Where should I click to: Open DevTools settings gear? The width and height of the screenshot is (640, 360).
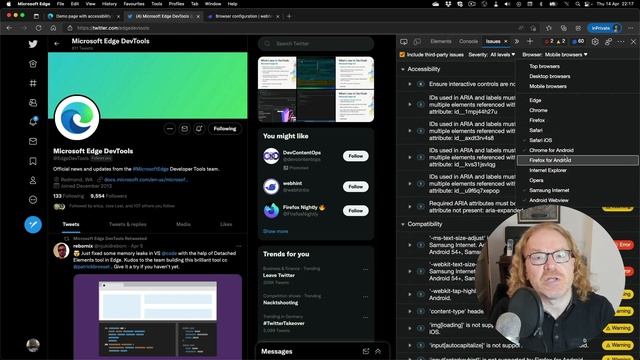(595, 42)
